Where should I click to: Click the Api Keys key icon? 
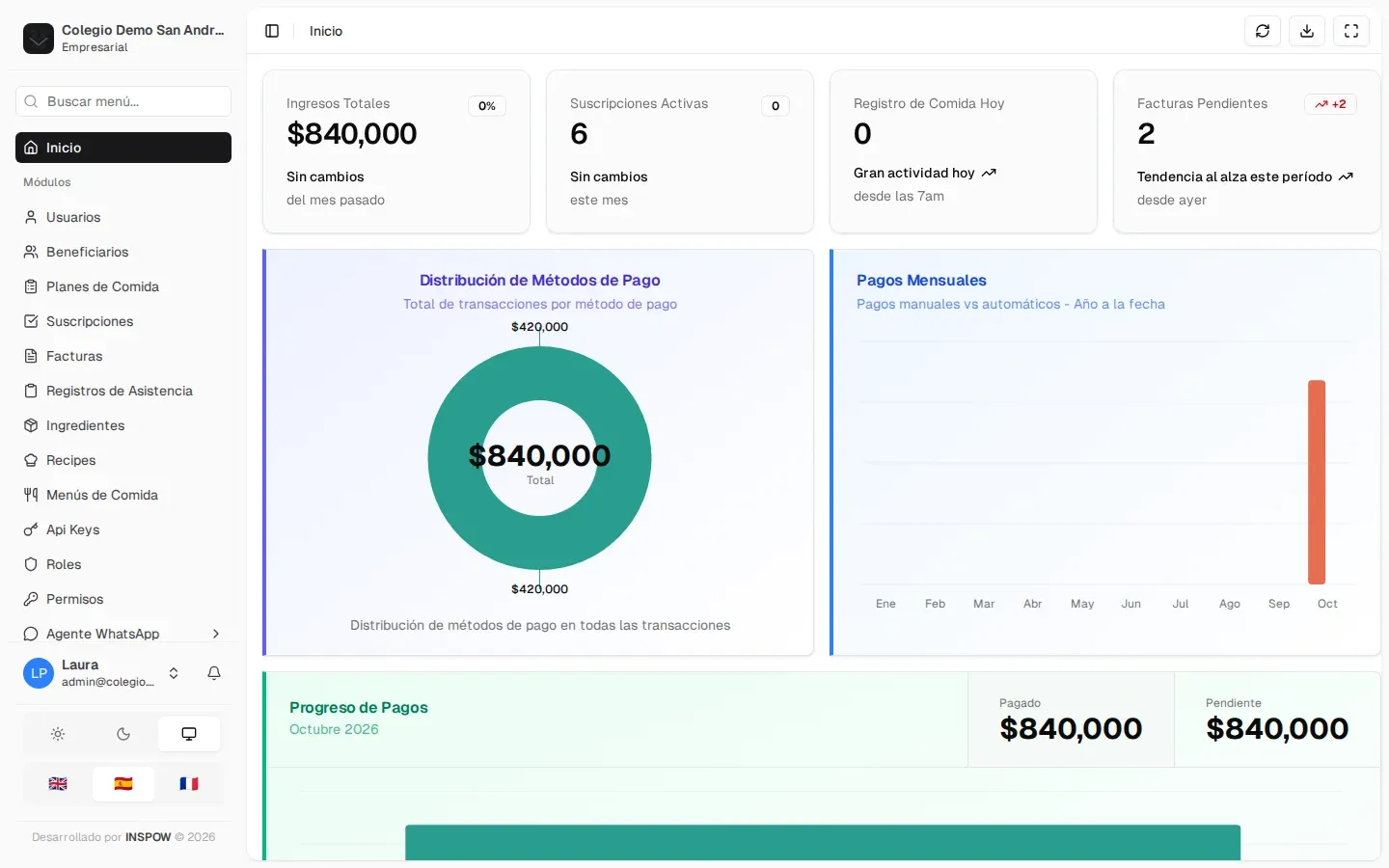pos(31,529)
